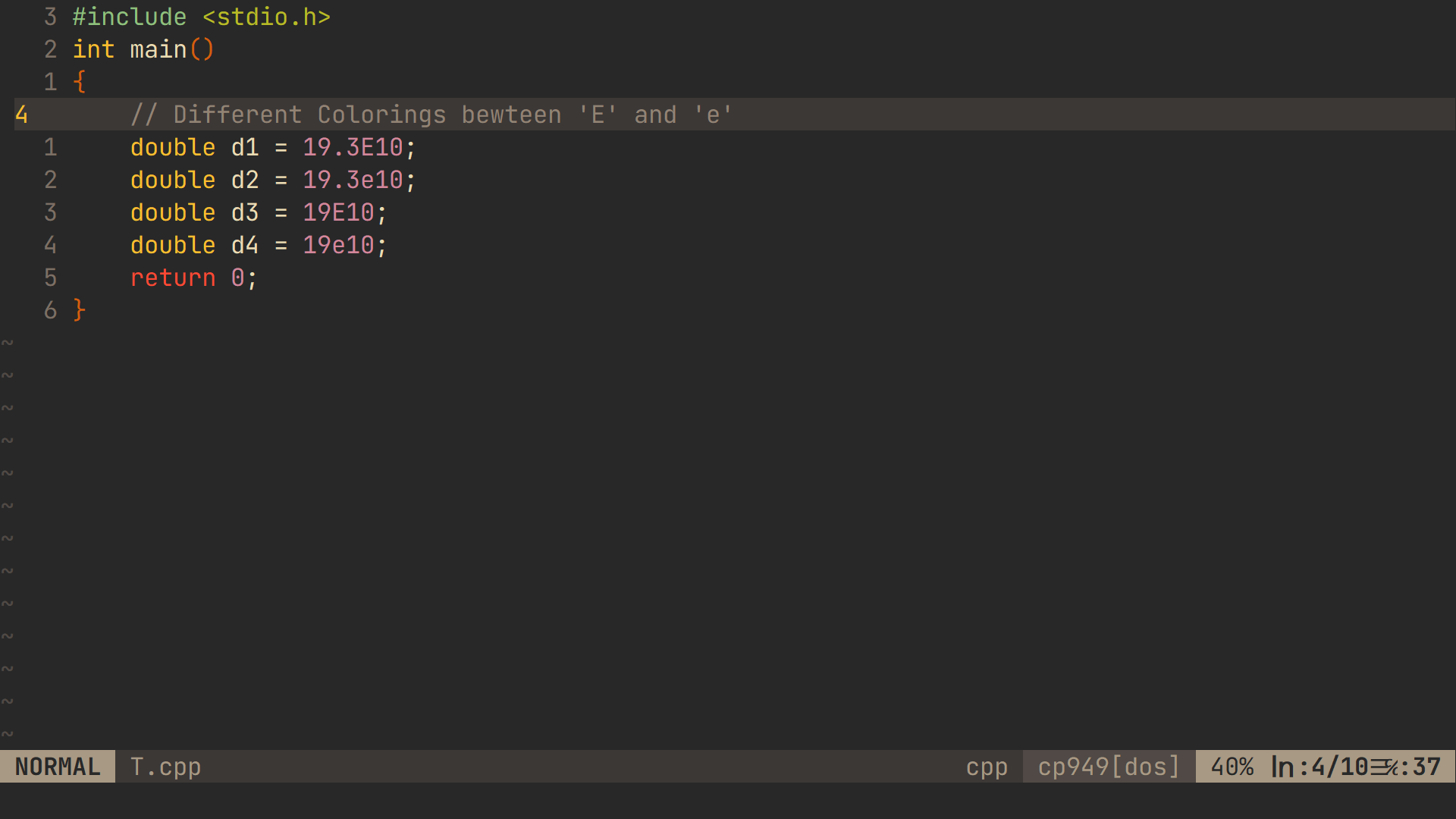Click the #include <stdio.h> directive
This screenshot has height=819, width=1456.
(201, 17)
